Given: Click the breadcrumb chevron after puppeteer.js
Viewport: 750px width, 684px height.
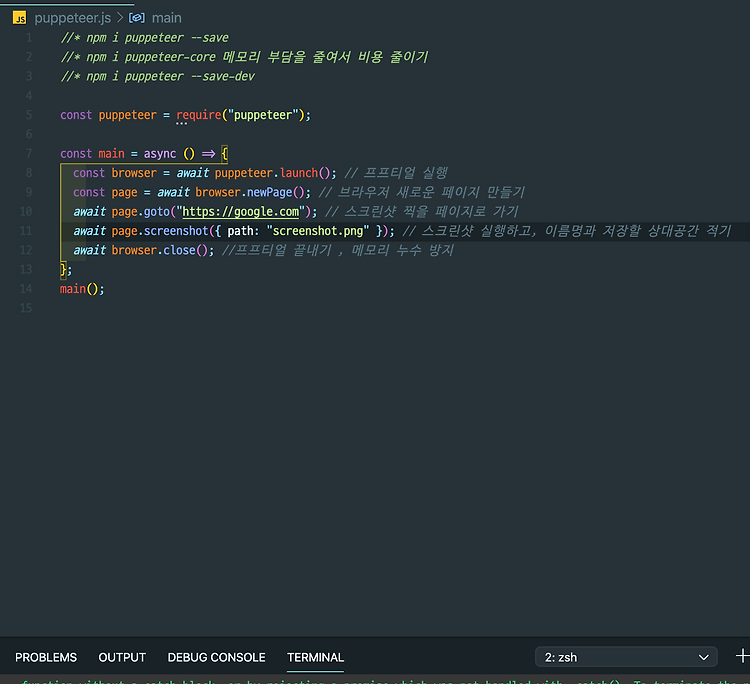Looking at the screenshot, I should coord(120,18).
